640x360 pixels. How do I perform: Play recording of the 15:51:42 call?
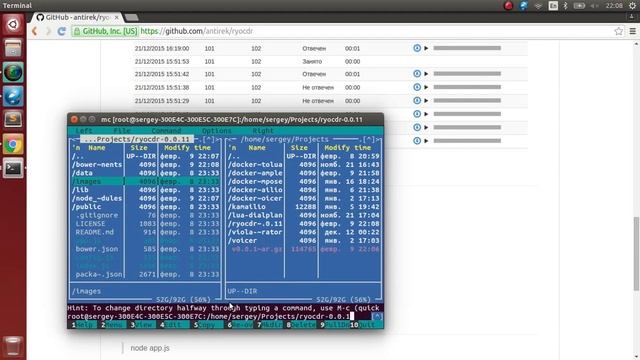426,74
